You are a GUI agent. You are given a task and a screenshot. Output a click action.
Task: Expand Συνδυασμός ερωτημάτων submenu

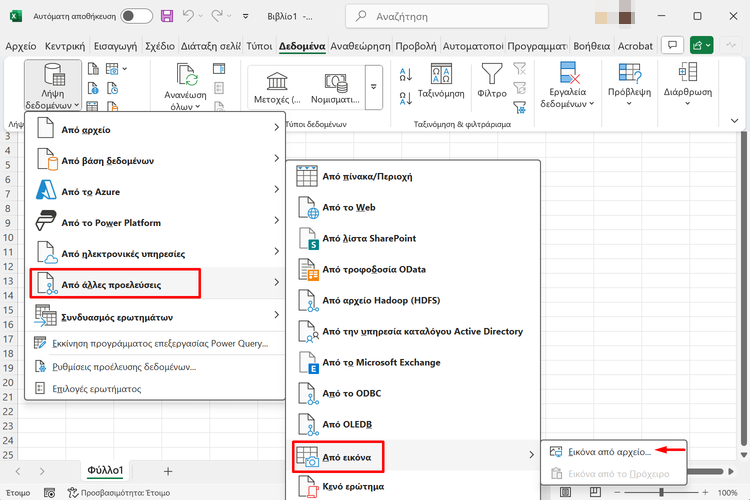tap(155, 316)
